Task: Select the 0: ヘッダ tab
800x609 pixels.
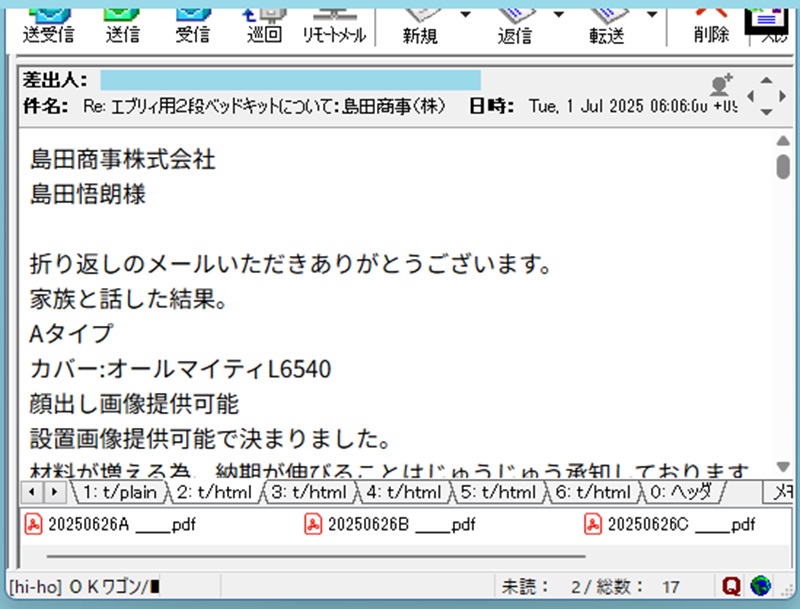Action: click(x=685, y=492)
